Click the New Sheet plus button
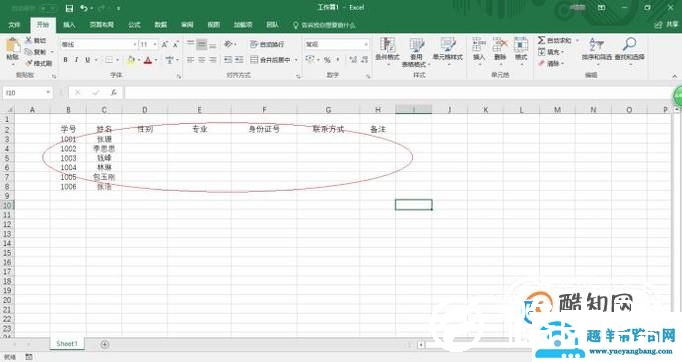 tap(105, 345)
